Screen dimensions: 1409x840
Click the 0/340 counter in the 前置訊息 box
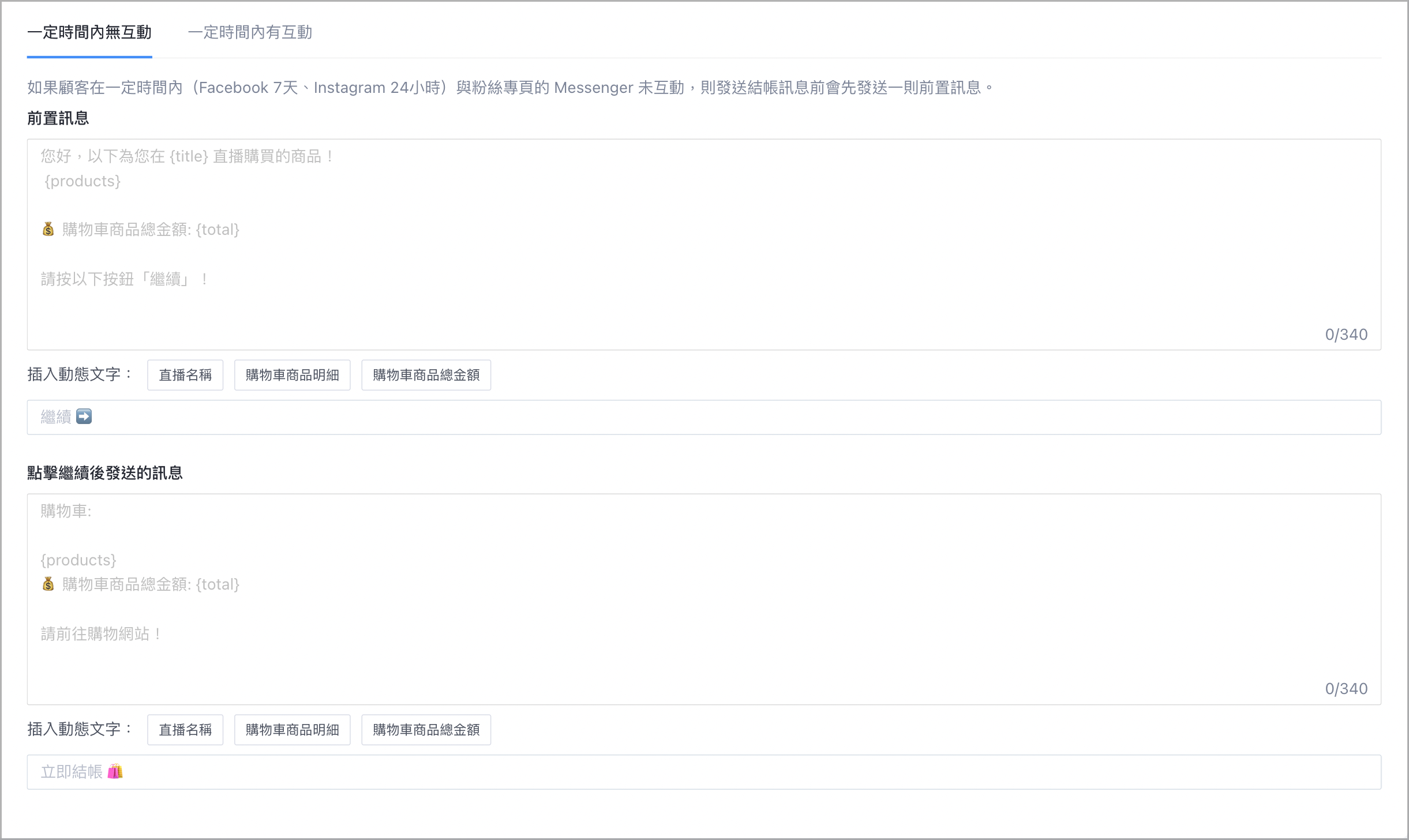point(1346,335)
